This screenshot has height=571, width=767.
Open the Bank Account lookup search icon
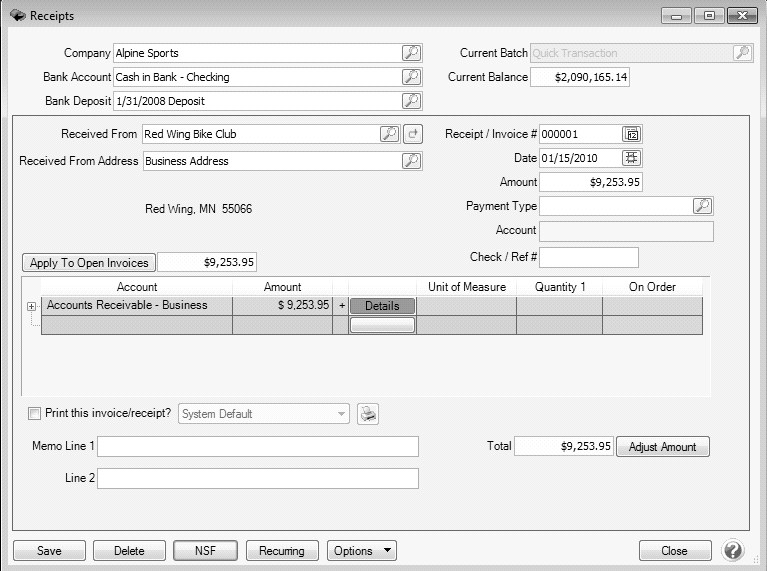(411, 77)
